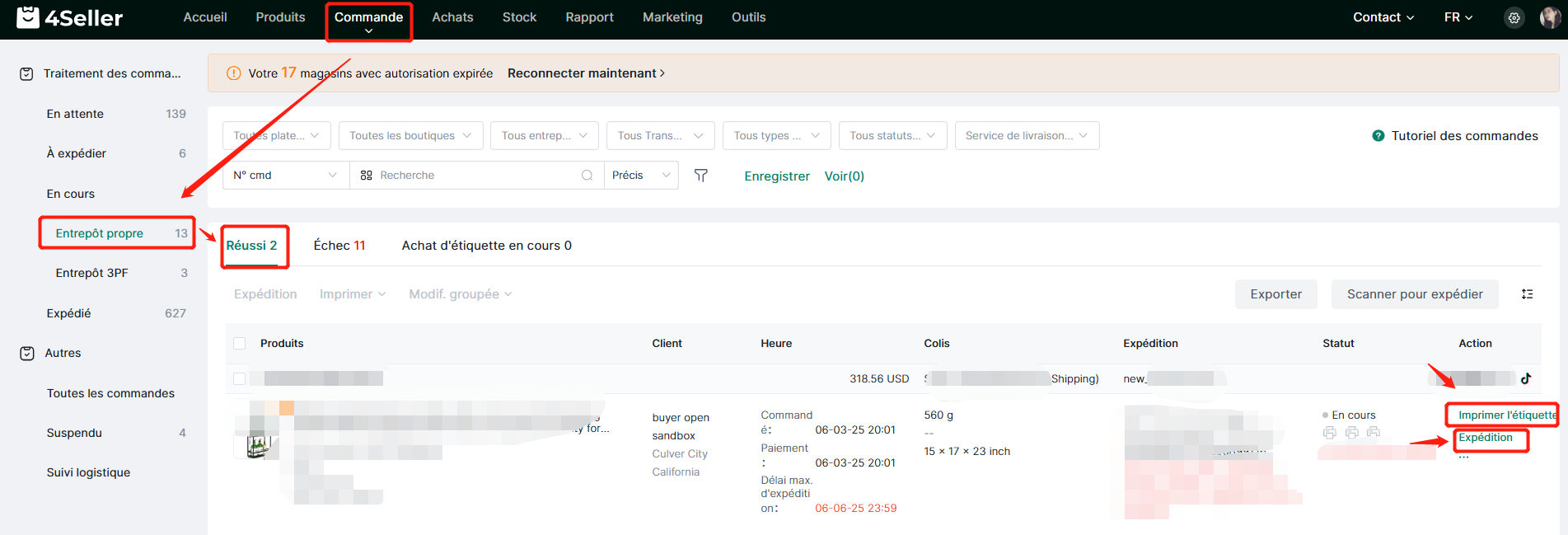Open the Outils menu

pos(748,17)
